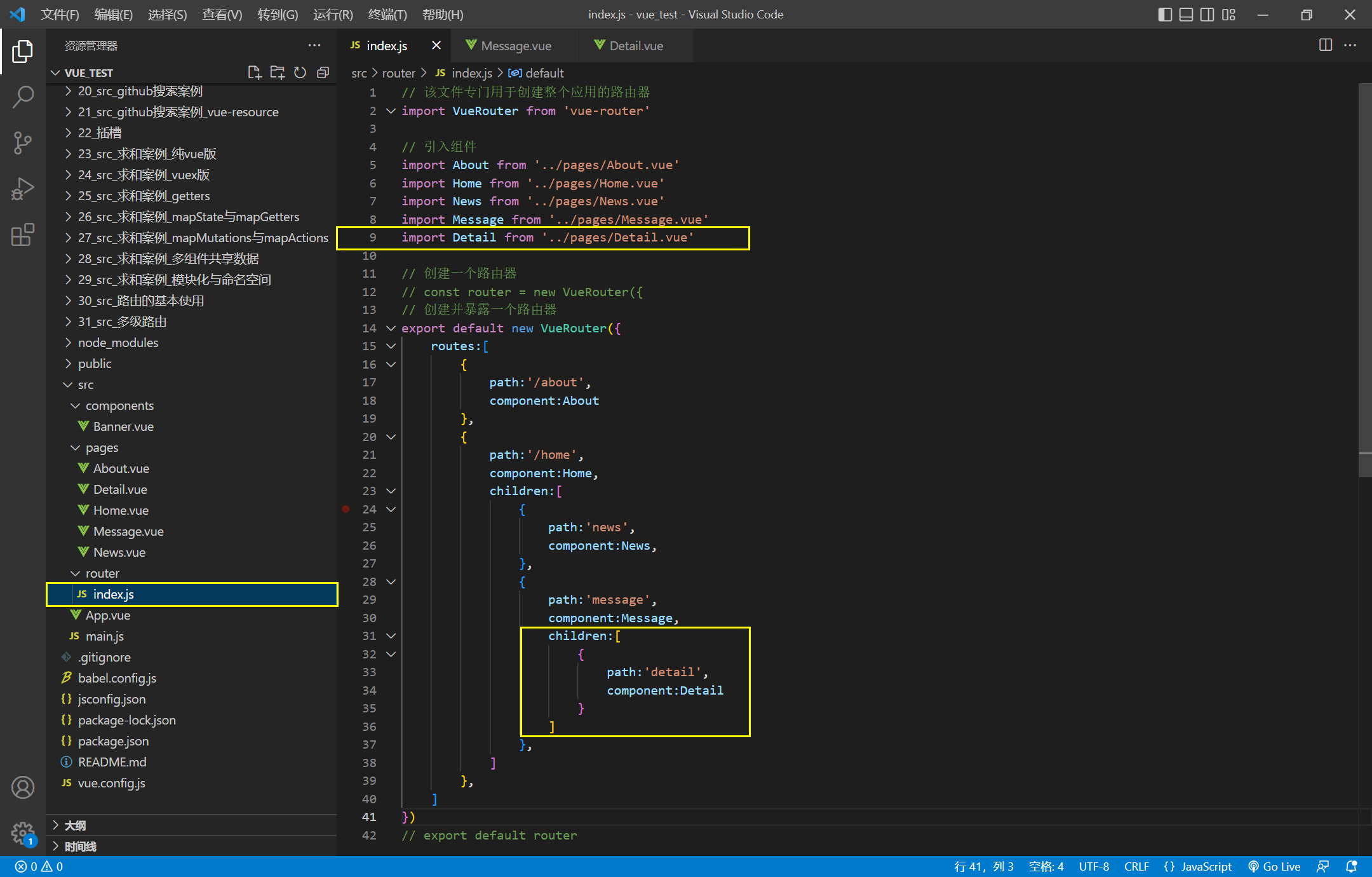Open vue.config.js in the file tree
The width and height of the screenshot is (1372, 877).
[111, 783]
